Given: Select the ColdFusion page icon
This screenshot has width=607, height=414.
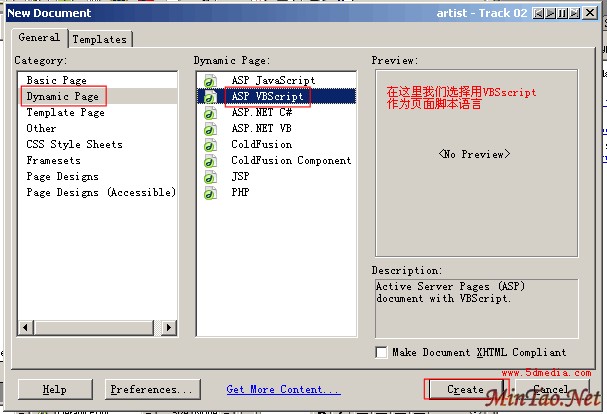Looking at the screenshot, I should point(210,145).
